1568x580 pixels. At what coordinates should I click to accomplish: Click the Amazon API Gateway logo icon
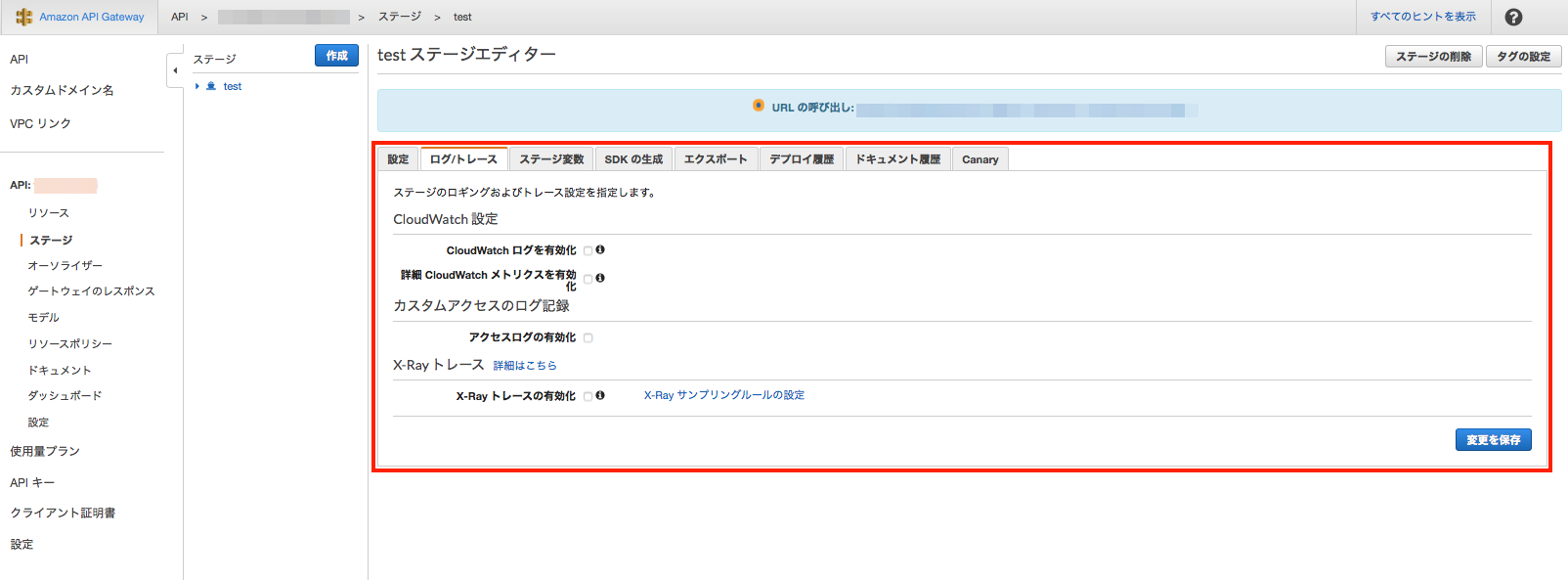click(x=24, y=17)
